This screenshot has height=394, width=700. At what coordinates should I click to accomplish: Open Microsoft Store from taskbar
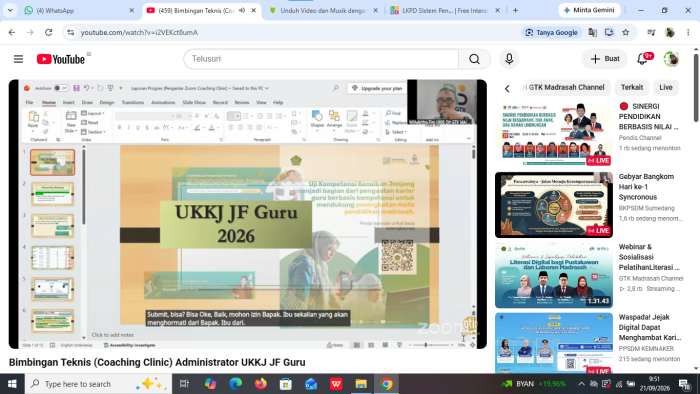286,384
